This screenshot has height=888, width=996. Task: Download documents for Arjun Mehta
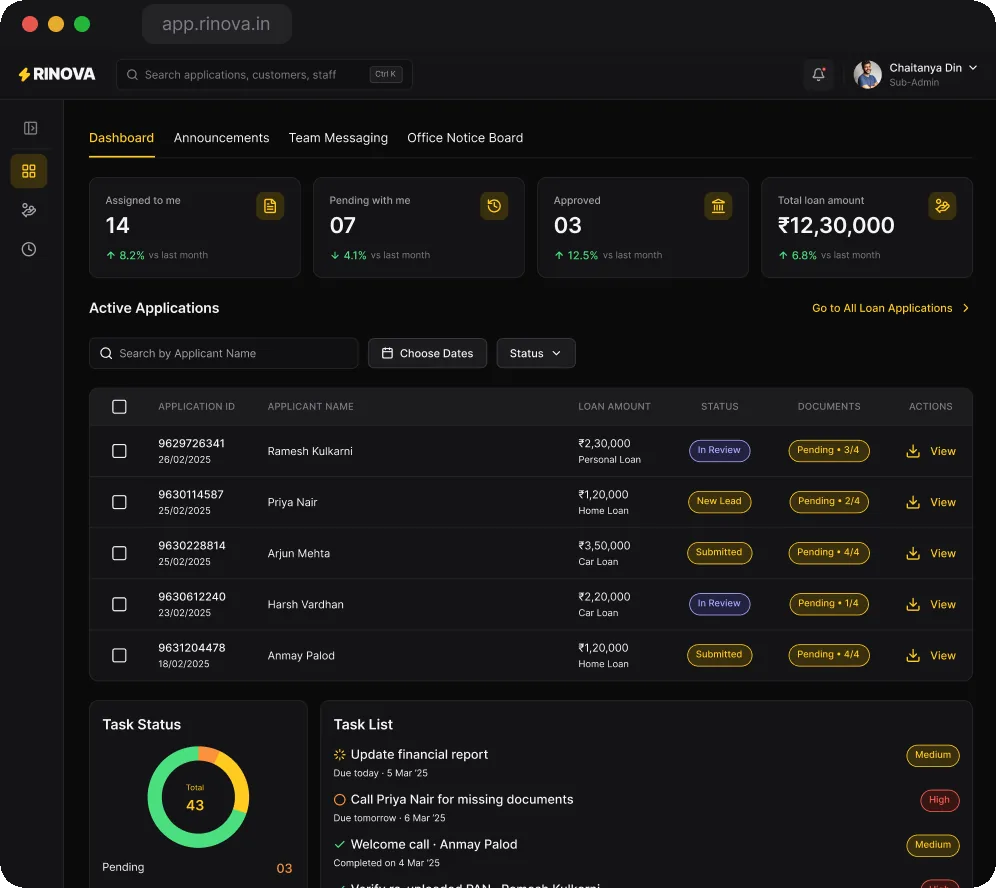coord(913,553)
